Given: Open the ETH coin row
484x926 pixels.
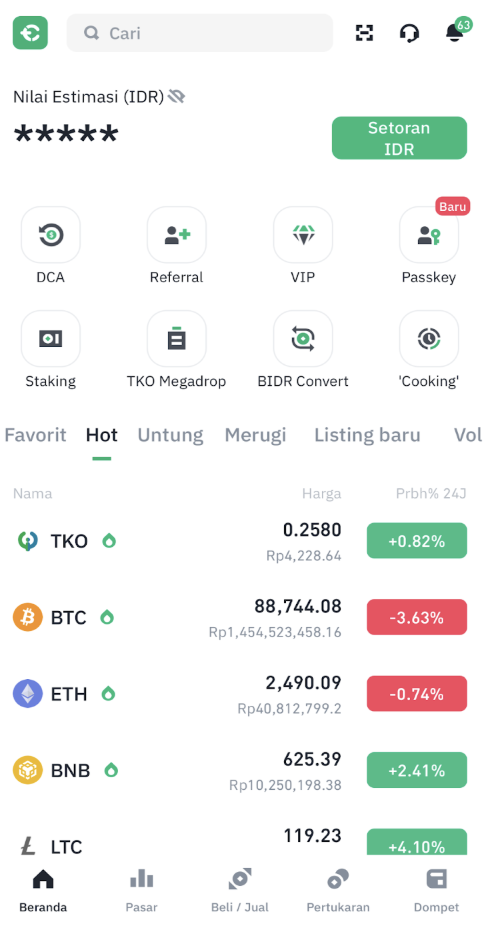Looking at the screenshot, I should pyautogui.click(x=242, y=694).
